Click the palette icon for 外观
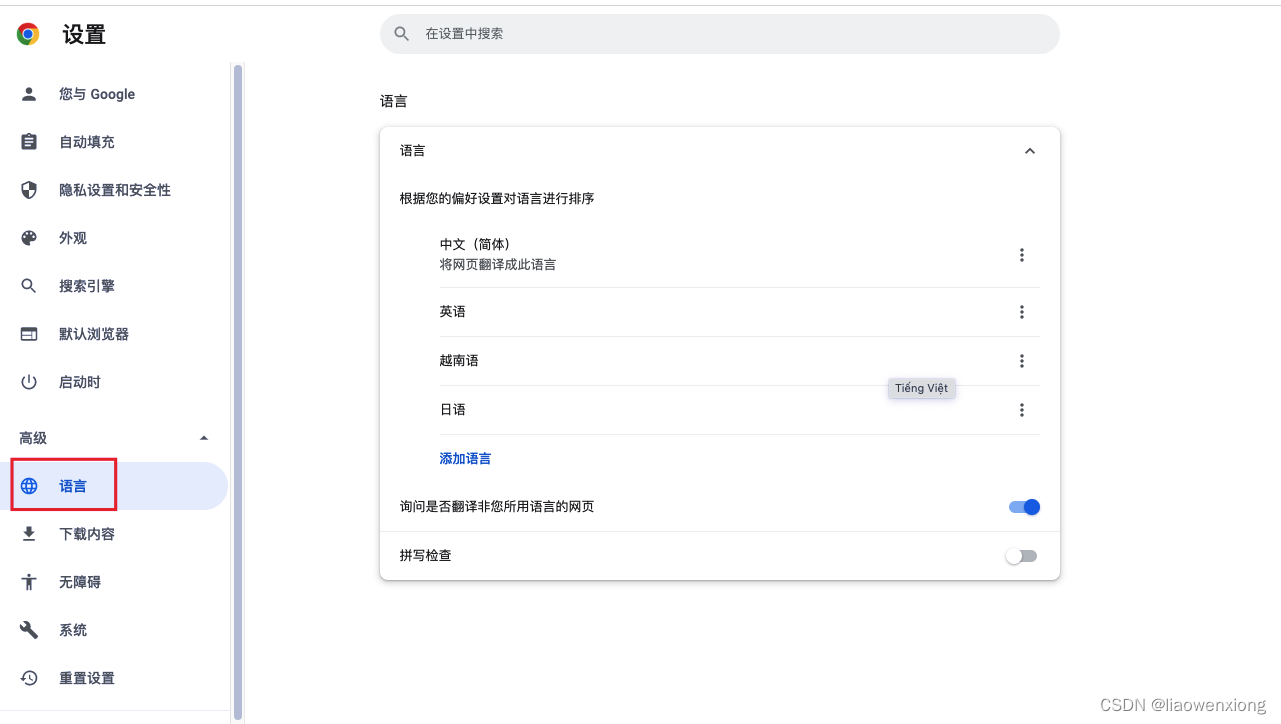1281x724 pixels. pos(29,238)
